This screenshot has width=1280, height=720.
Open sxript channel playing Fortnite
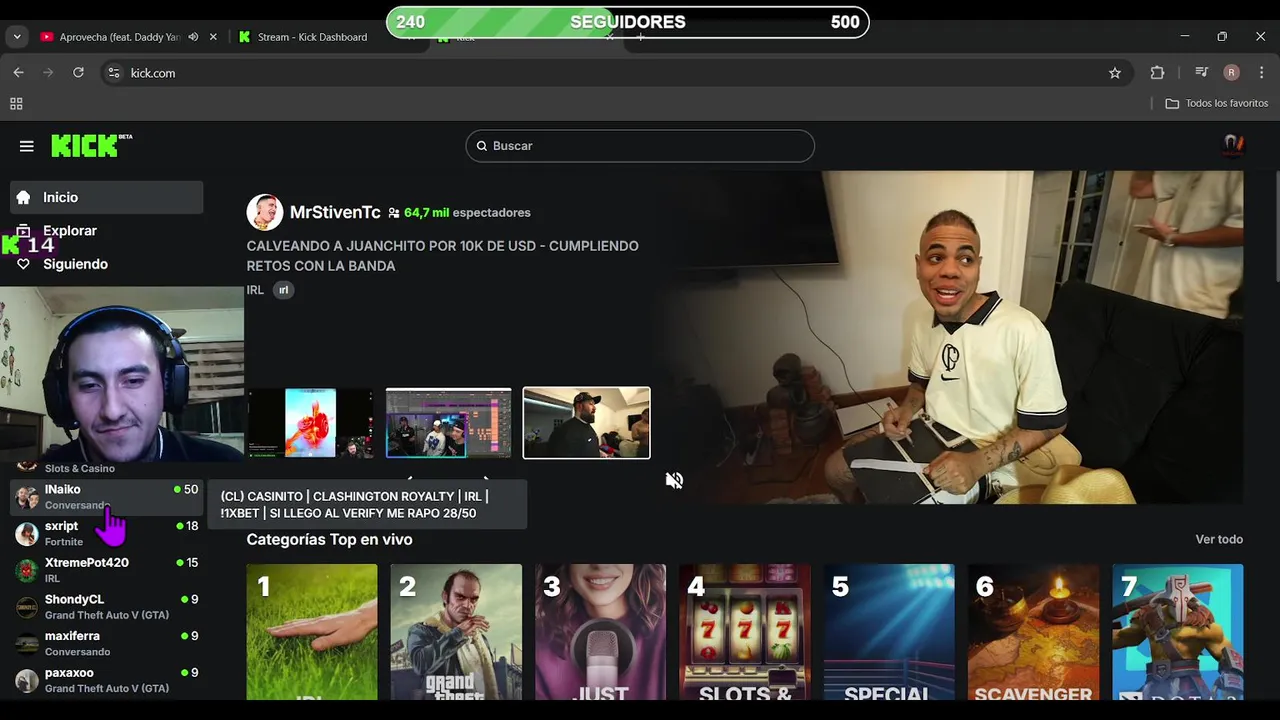click(105, 533)
